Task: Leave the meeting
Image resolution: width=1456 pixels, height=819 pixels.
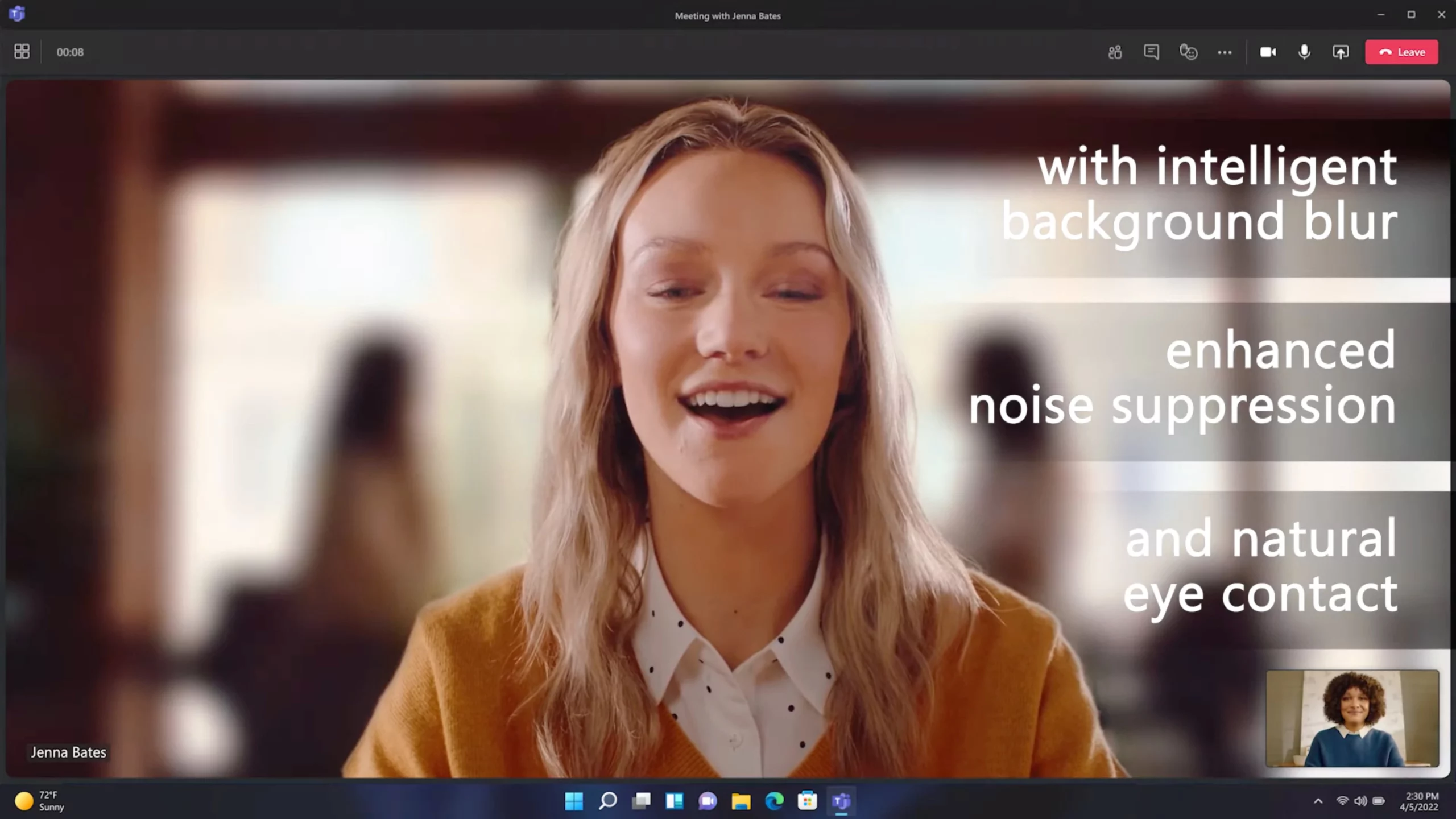Action: coord(1401,52)
